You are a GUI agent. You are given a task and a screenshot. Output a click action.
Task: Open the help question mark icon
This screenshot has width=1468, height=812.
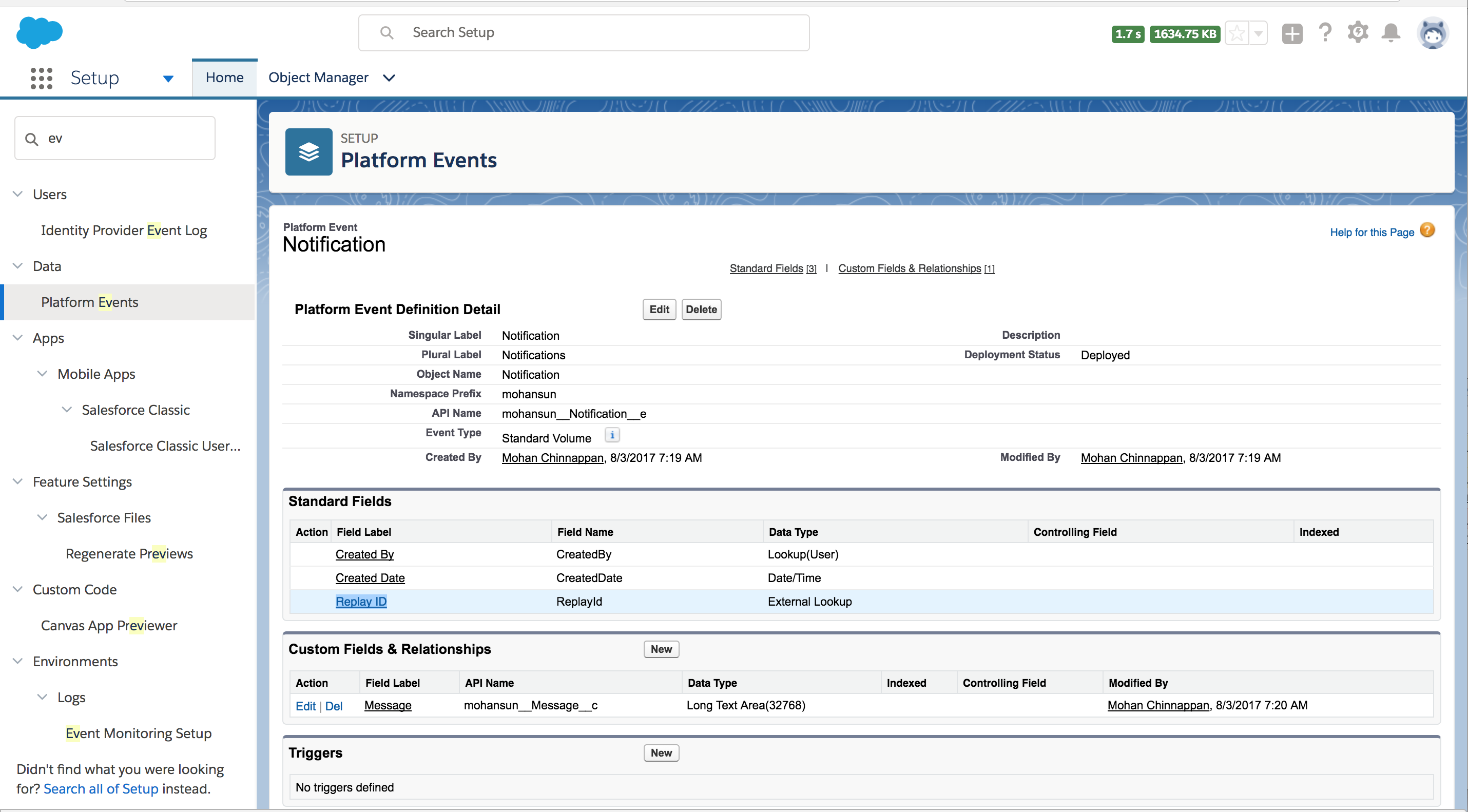click(1325, 33)
